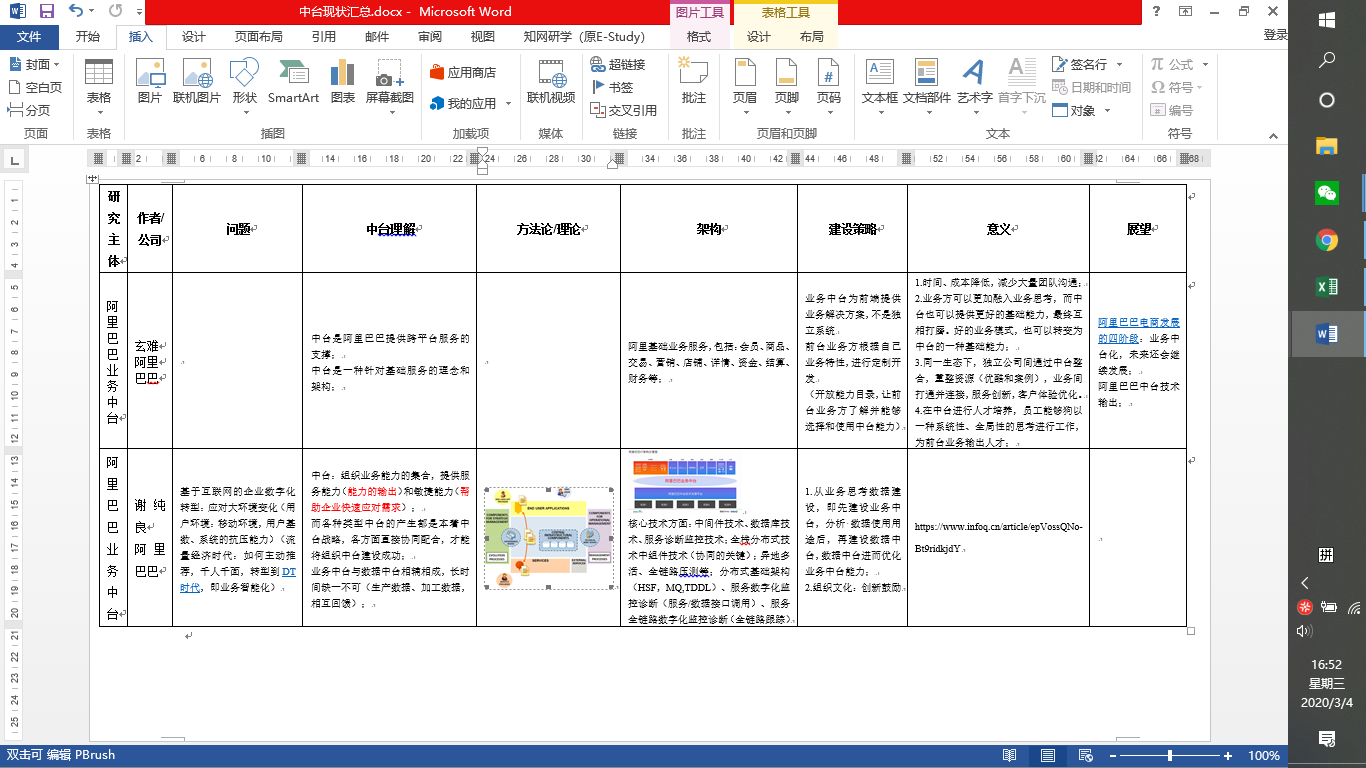Image resolution: width=1366 pixels, height=768 pixels.
Task: Click the SmartArt icon
Action: tap(293, 80)
